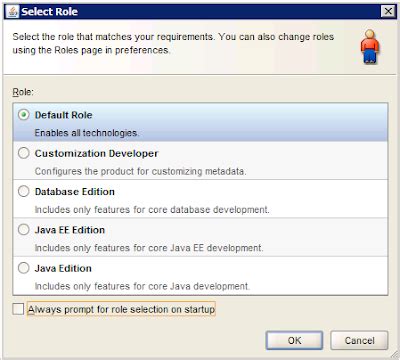400x360 pixels.
Task: Click 'Enables all technologies.' description text
Action: pyautogui.click(x=87, y=133)
